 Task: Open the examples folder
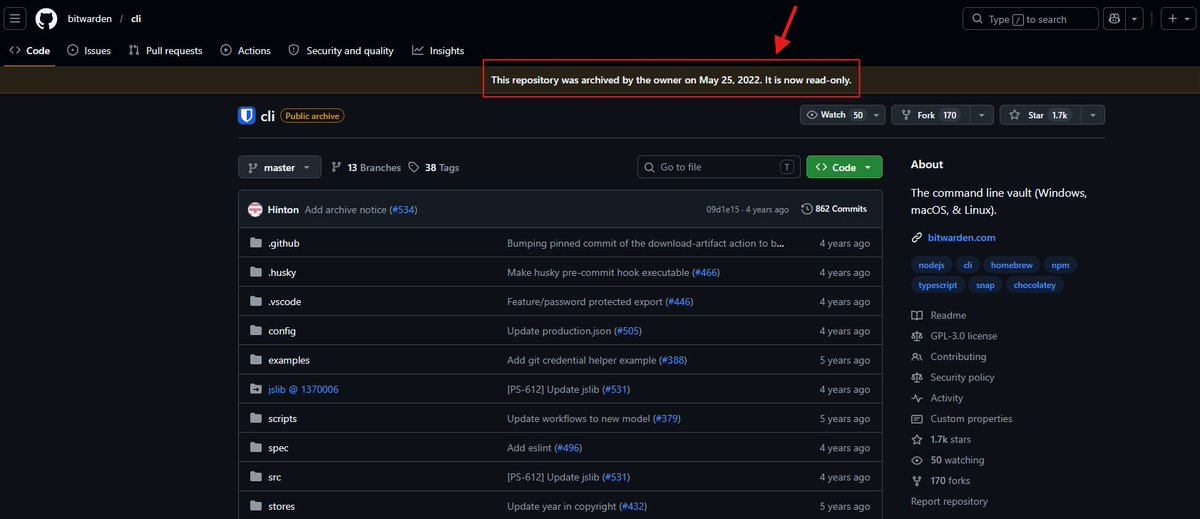tap(289, 360)
